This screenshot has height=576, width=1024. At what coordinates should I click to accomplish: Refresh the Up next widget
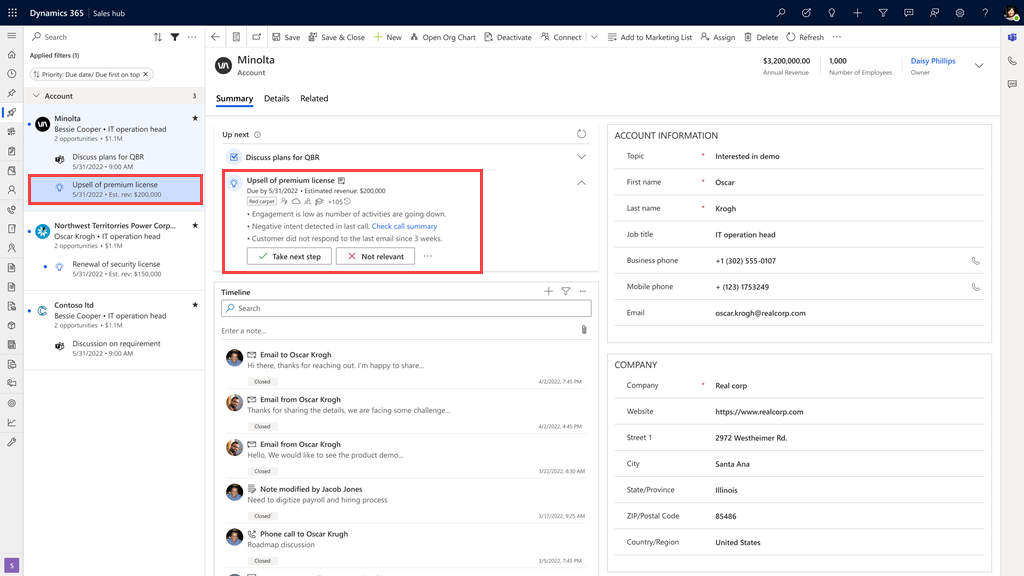581,134
